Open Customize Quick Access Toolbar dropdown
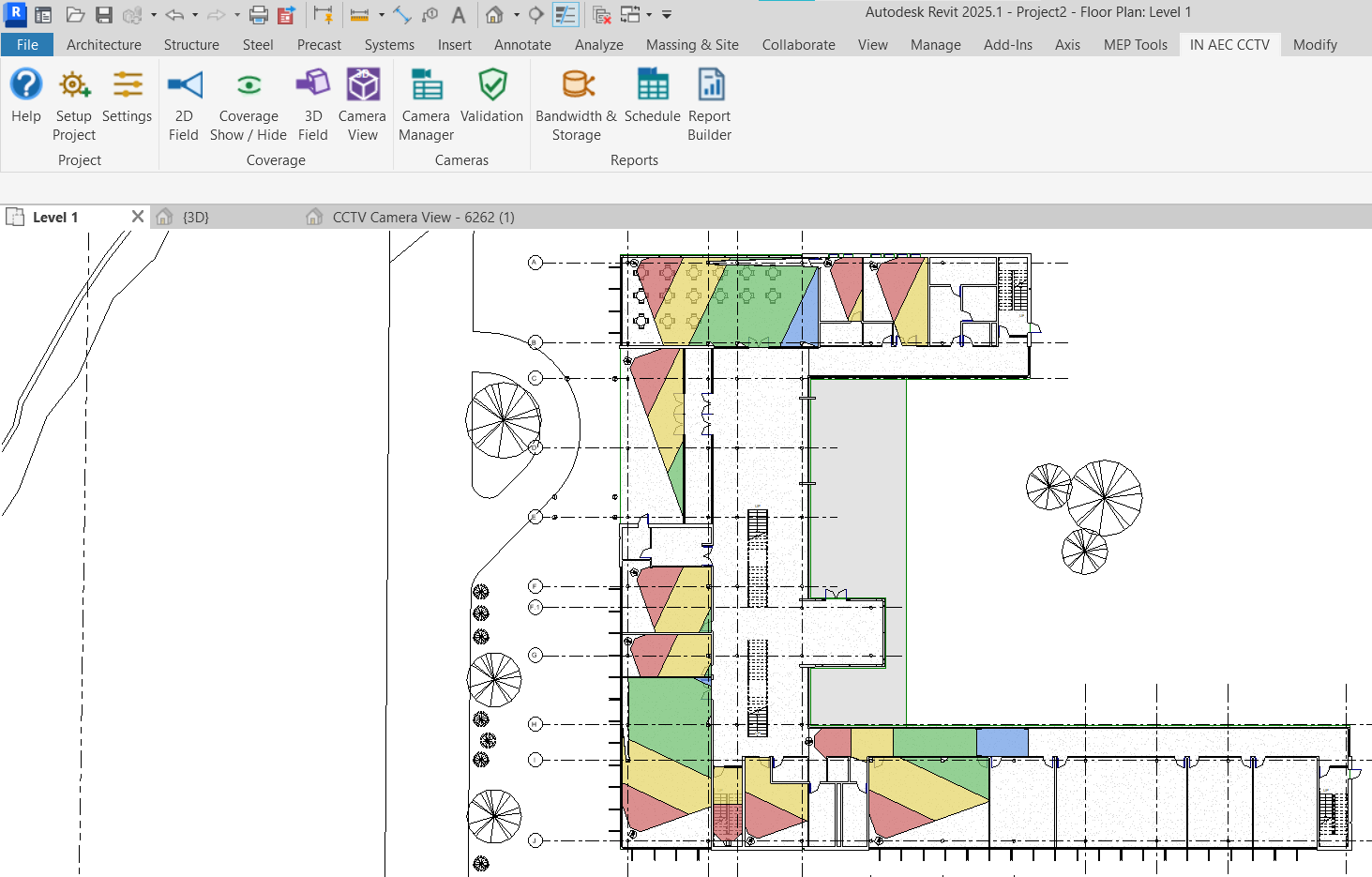 pos(667,15)
